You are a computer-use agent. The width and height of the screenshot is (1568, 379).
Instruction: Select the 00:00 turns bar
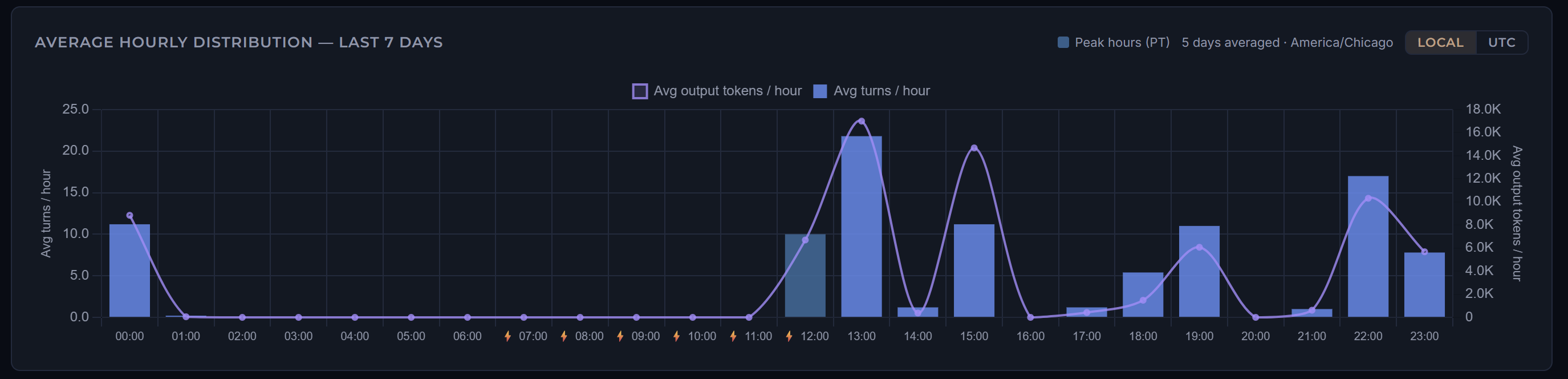129,271
